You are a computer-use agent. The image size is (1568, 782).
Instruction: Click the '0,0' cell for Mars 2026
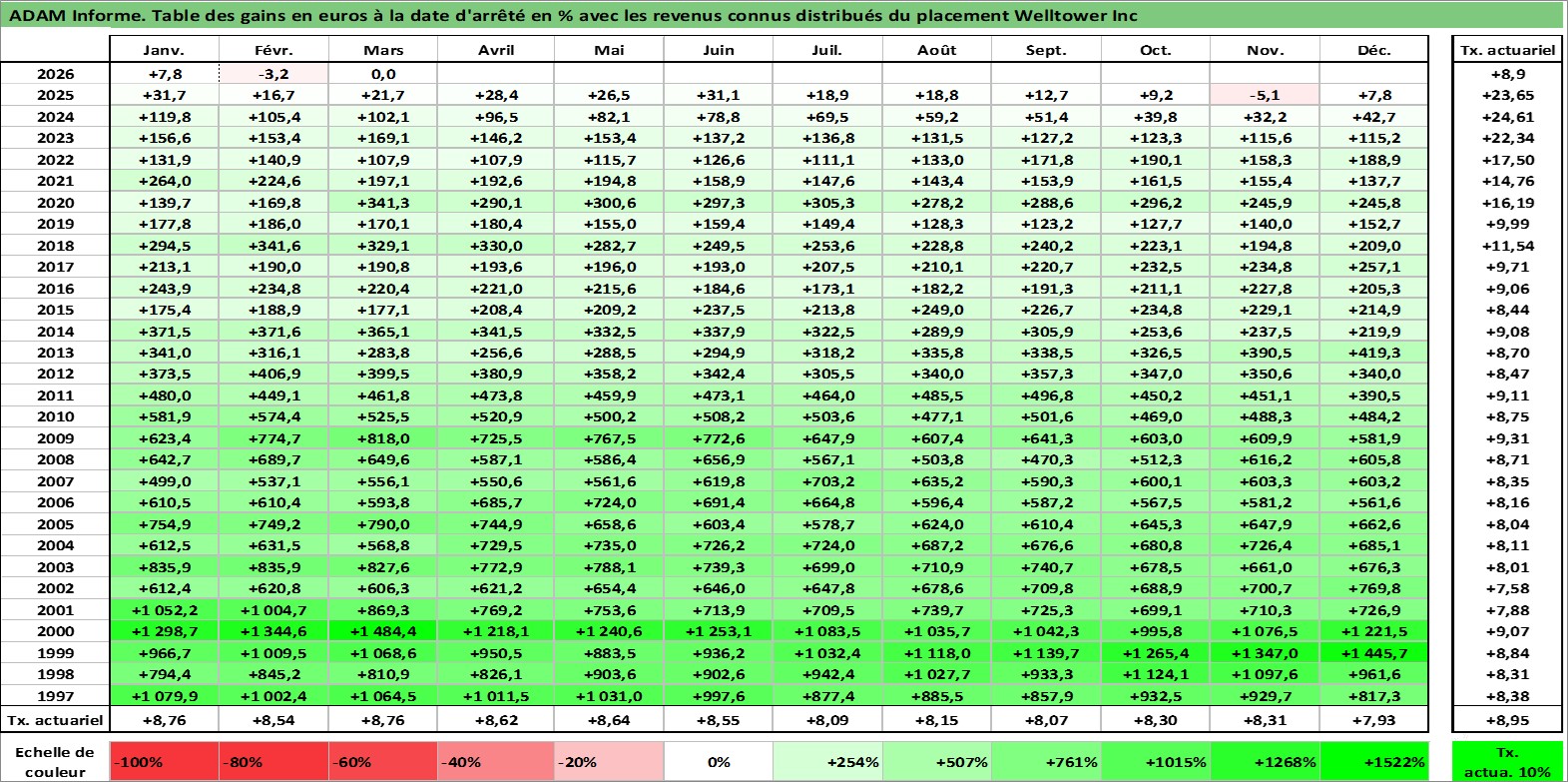[384, 74]
